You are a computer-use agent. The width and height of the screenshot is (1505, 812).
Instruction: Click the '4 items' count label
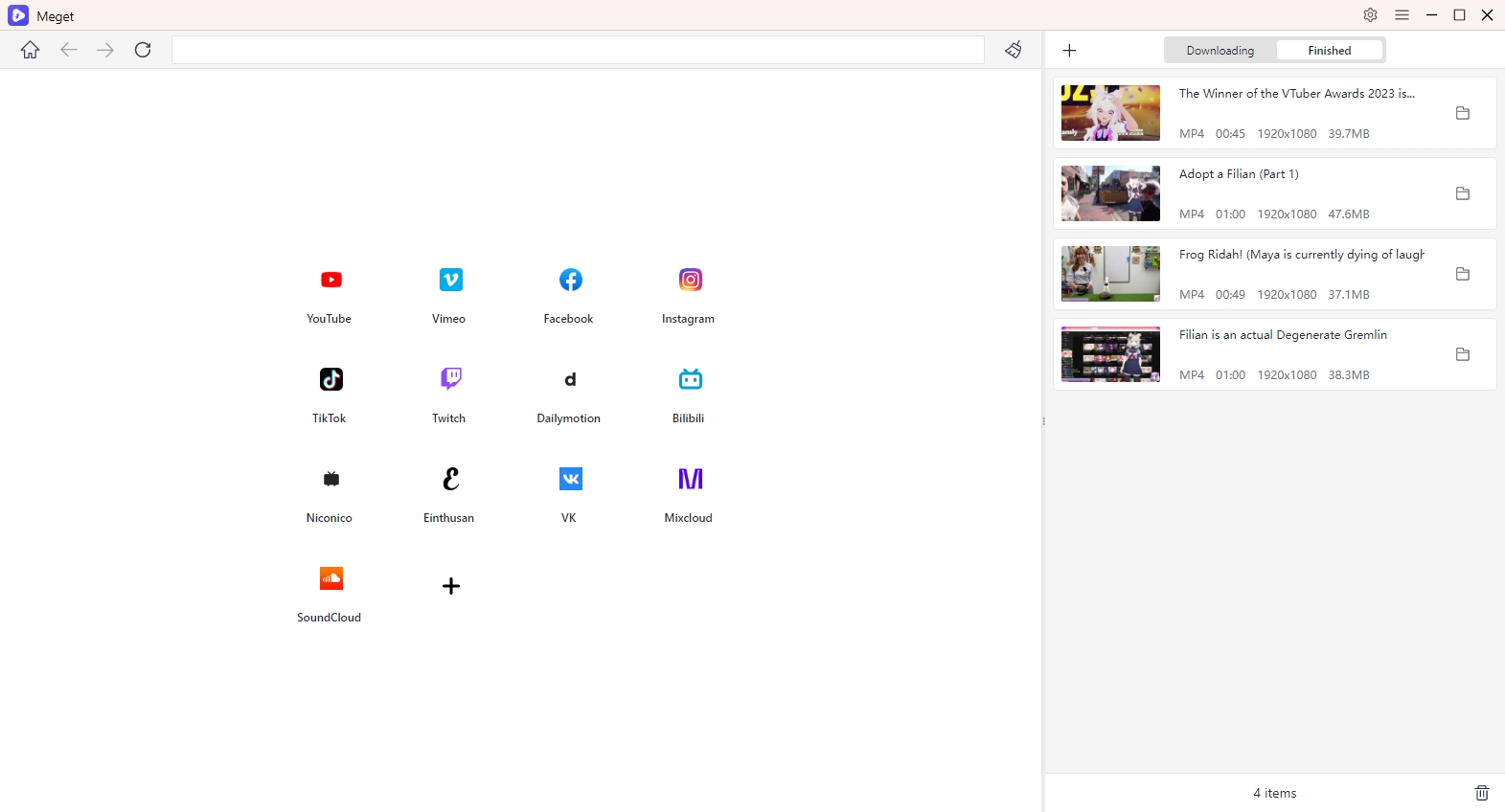[1275, 793]
